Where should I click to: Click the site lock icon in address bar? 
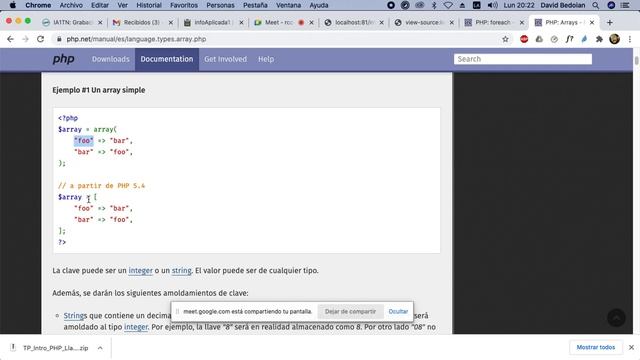[x=59, y=39]
